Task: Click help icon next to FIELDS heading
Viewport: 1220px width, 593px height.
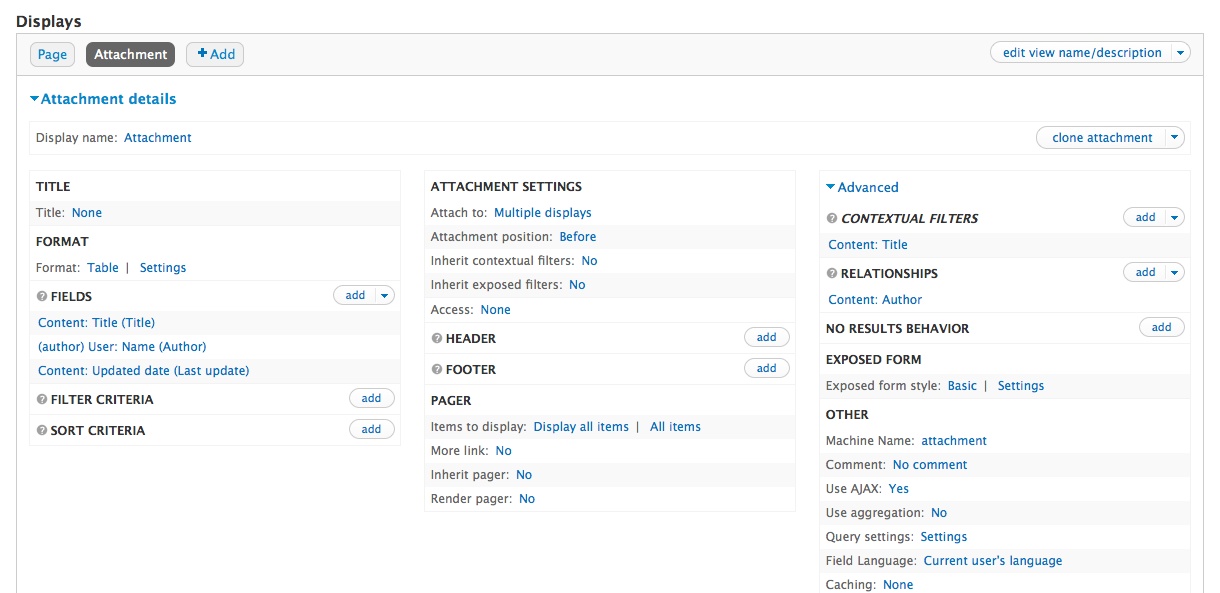Action: (x=42, y=297)
